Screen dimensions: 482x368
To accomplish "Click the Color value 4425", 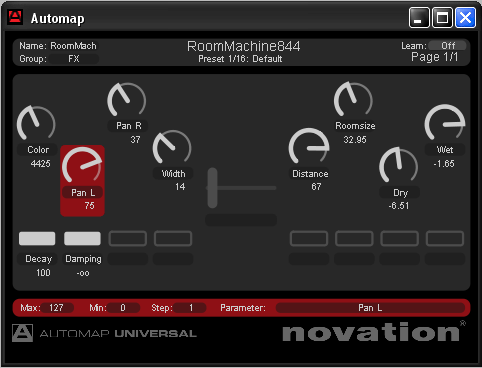I will pos(41,164).
